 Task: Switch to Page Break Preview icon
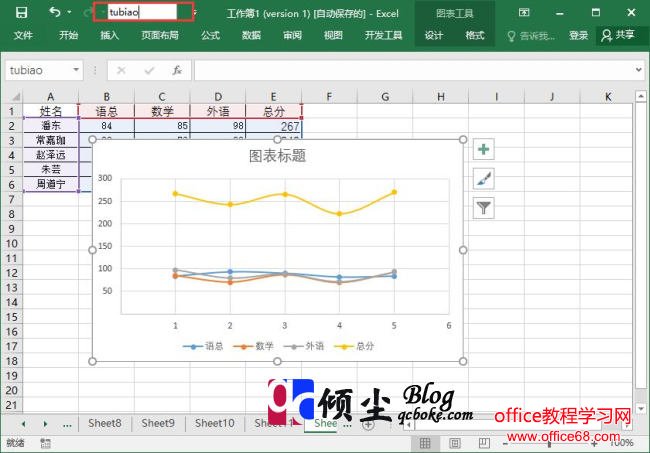point(484,443)
